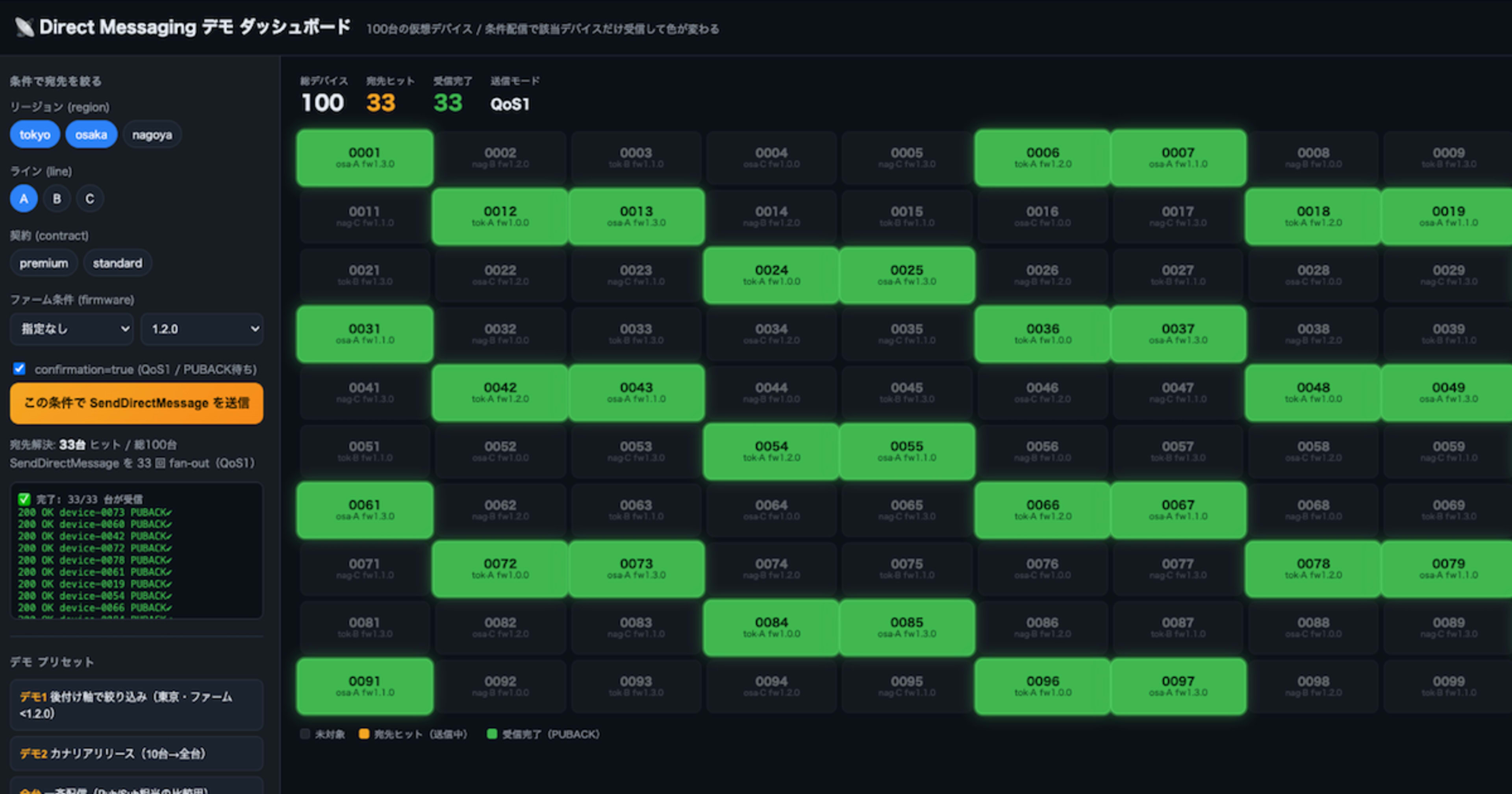1512x794 pixels.
Task: Toggle the osaka region chip
Action: coord(91,134)
